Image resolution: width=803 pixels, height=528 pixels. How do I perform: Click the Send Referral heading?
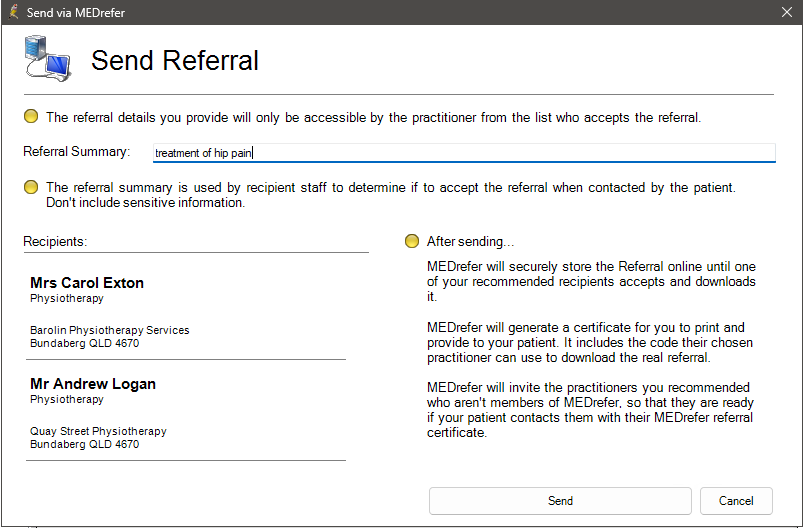tap(175, 60)
